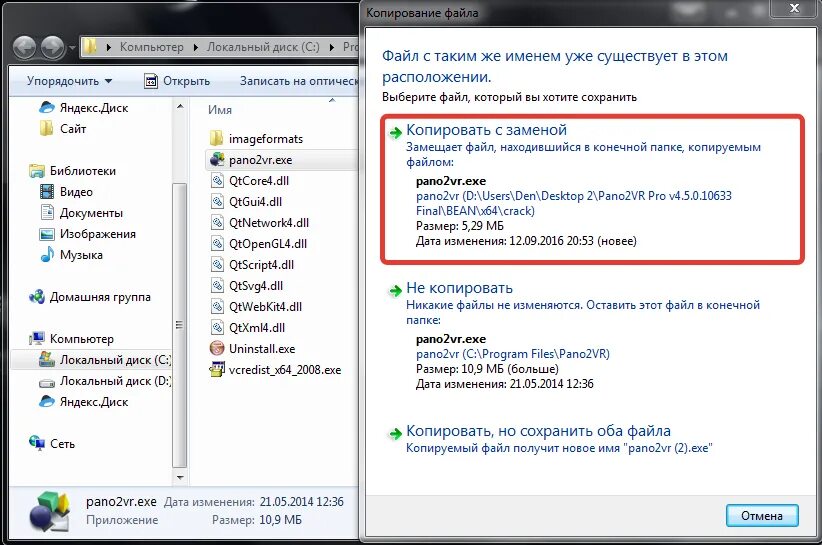Click the Сеть label in sidebar
Image resolution: width=822 pixels, height=545 pixels.
pos(62,443)
